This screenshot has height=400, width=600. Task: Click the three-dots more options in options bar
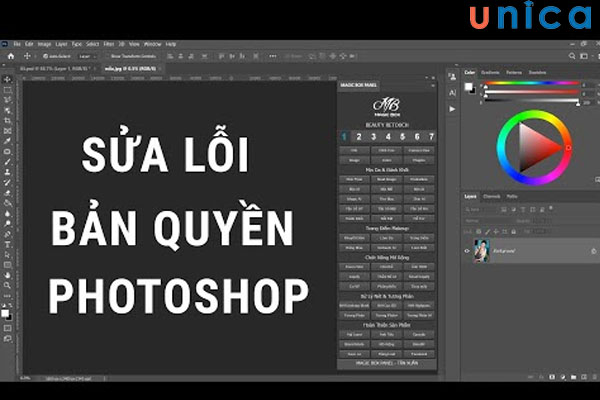point(272,56)
